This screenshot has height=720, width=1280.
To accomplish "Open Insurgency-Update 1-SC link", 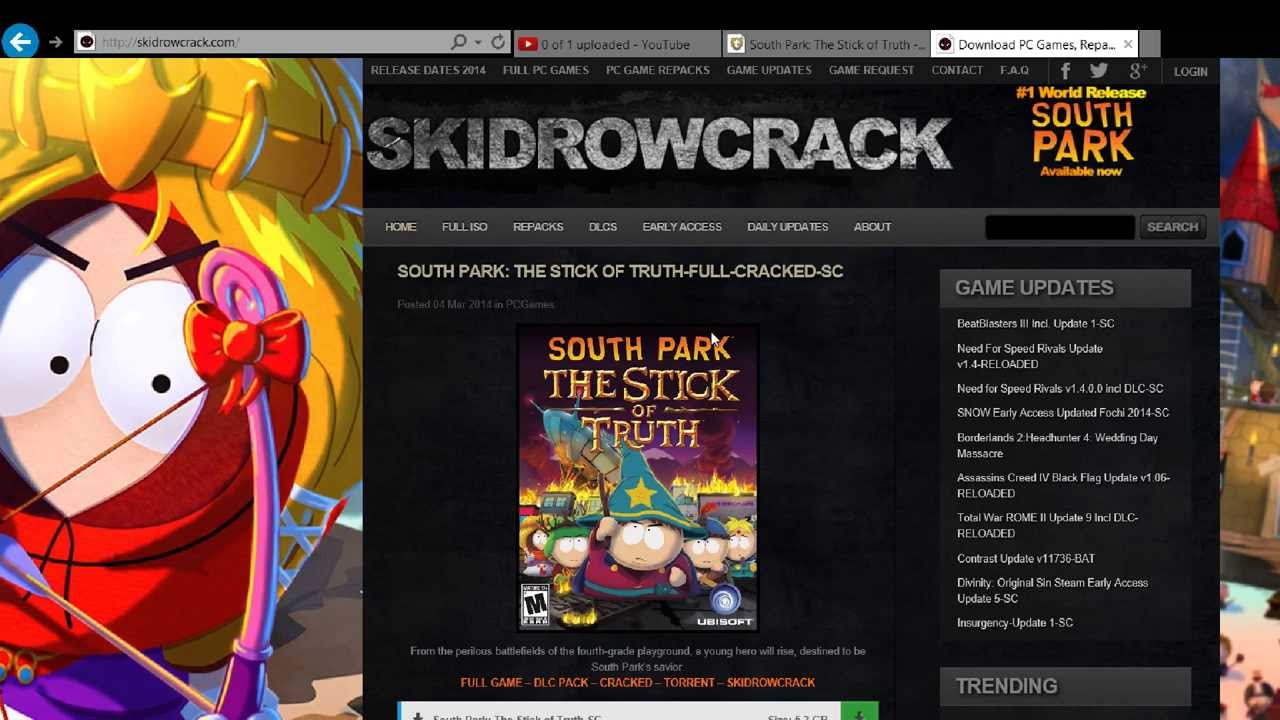I will (1015, 623).
